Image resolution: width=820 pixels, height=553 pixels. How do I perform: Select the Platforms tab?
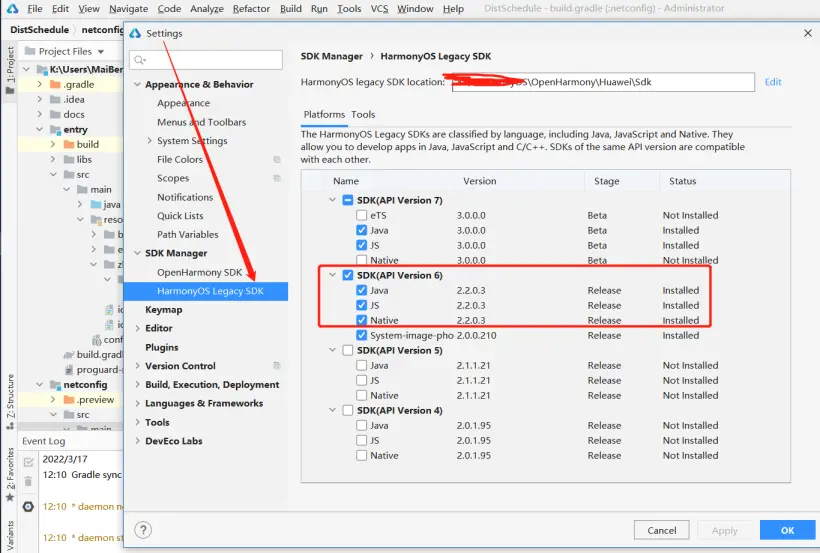324,115
